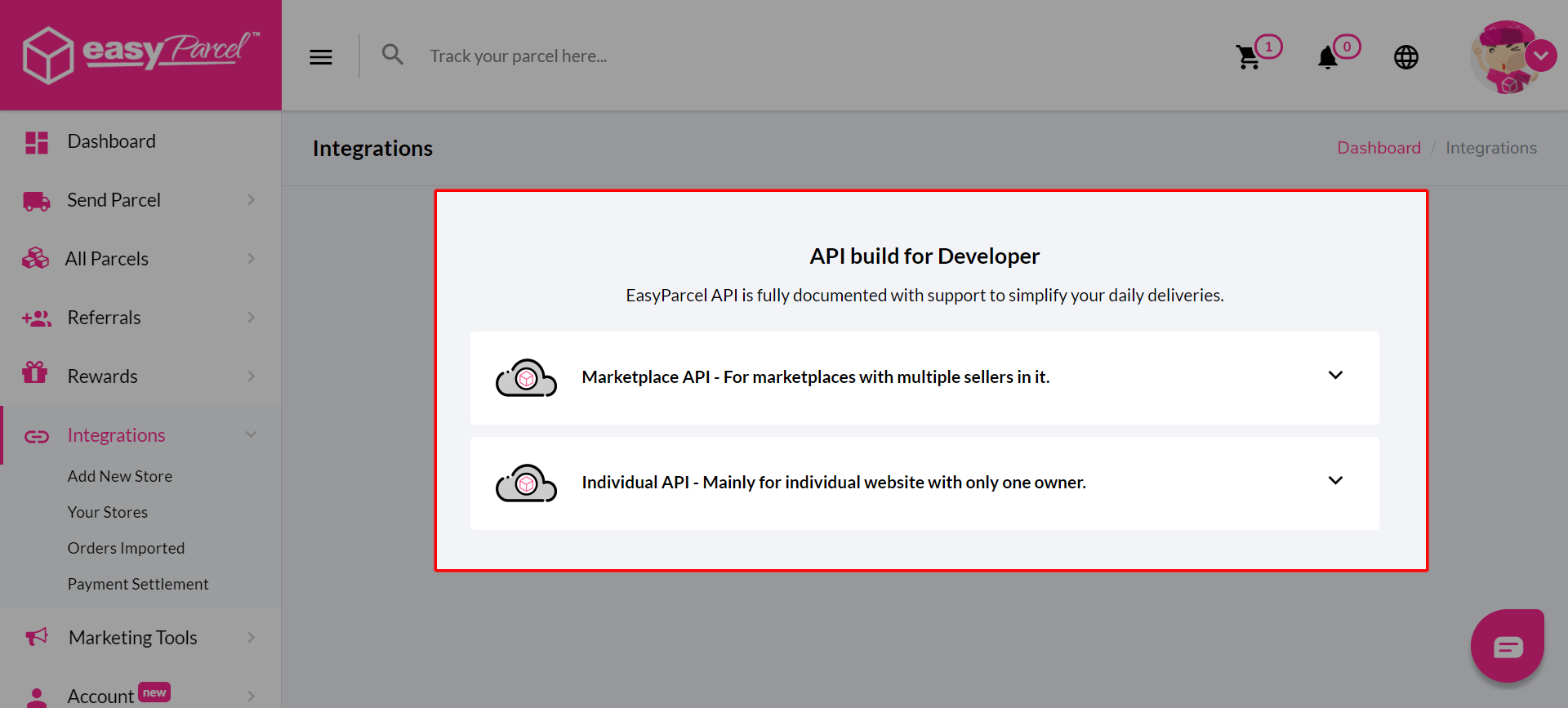Click the Referrals people icon
Viewport: 1568px width, 708px height.
[37, 318]
